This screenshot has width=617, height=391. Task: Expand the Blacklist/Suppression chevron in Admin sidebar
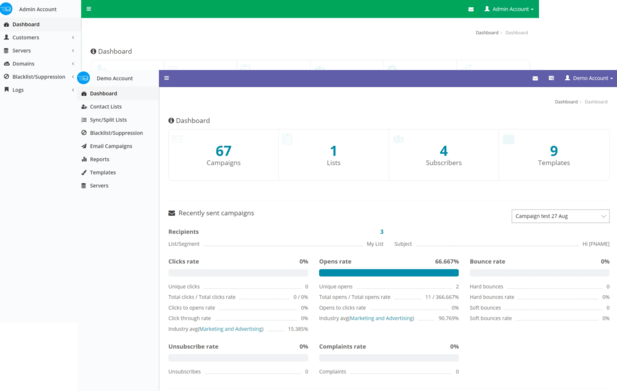point(73,77)
